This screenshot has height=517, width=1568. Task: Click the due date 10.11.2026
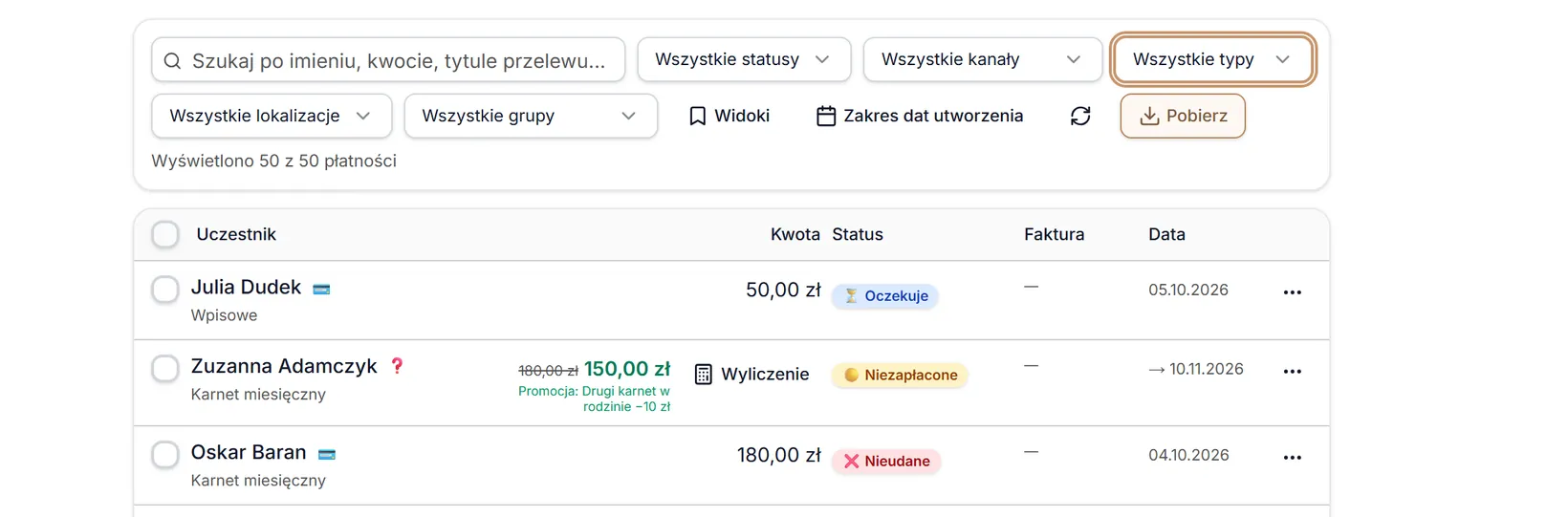click(1196, 369)
